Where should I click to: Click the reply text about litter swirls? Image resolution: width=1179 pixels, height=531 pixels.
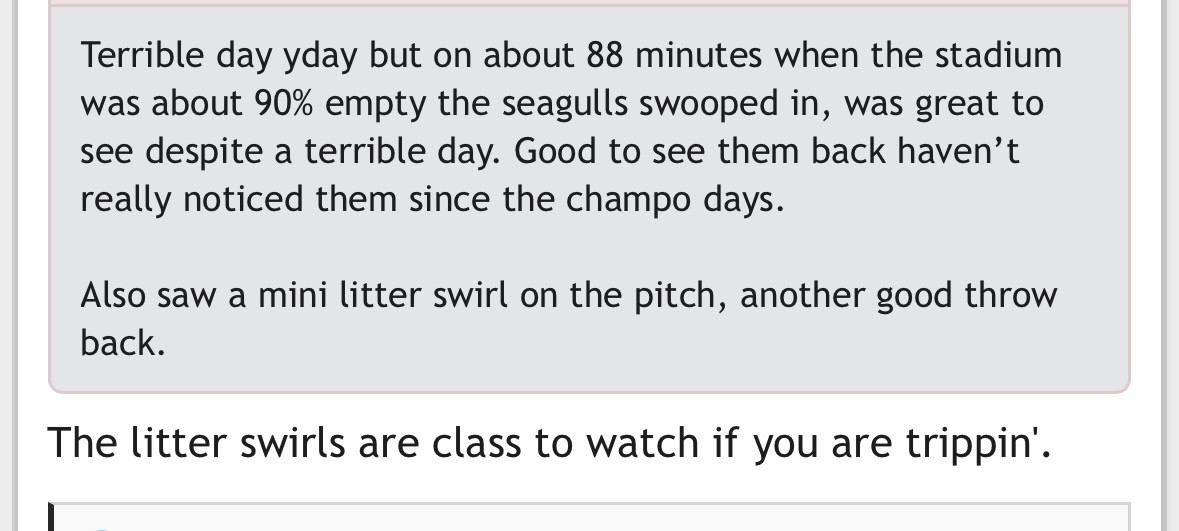(548, 442)
